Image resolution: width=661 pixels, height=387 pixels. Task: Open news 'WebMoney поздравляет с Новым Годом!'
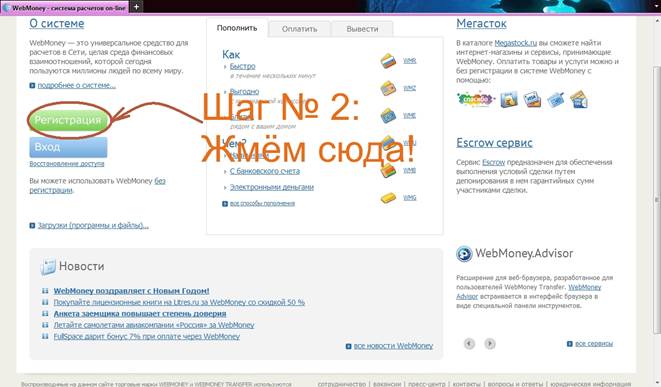[x=131, y=291]
